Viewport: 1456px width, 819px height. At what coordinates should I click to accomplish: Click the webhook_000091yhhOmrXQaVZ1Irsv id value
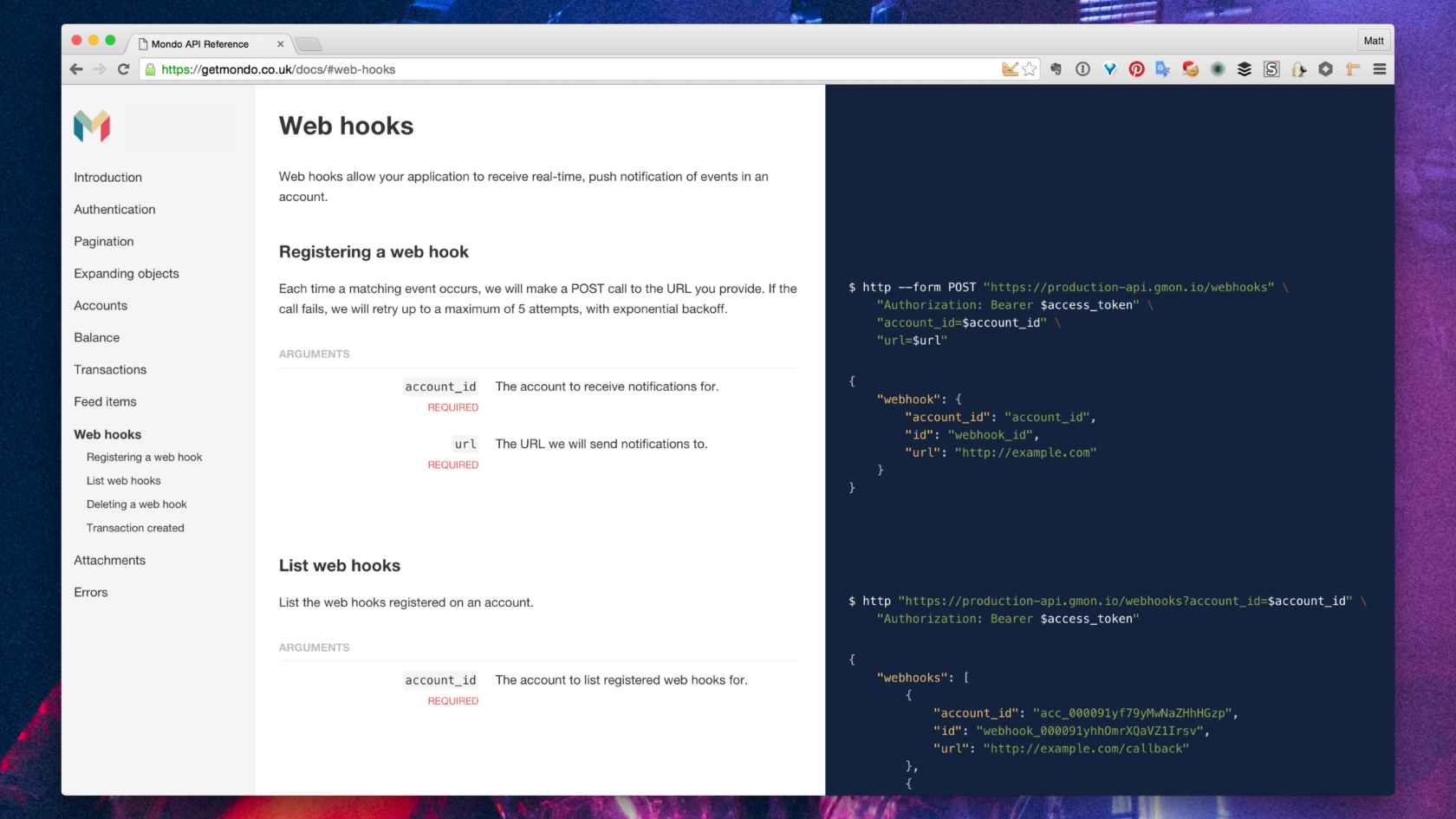(1090, 731)
